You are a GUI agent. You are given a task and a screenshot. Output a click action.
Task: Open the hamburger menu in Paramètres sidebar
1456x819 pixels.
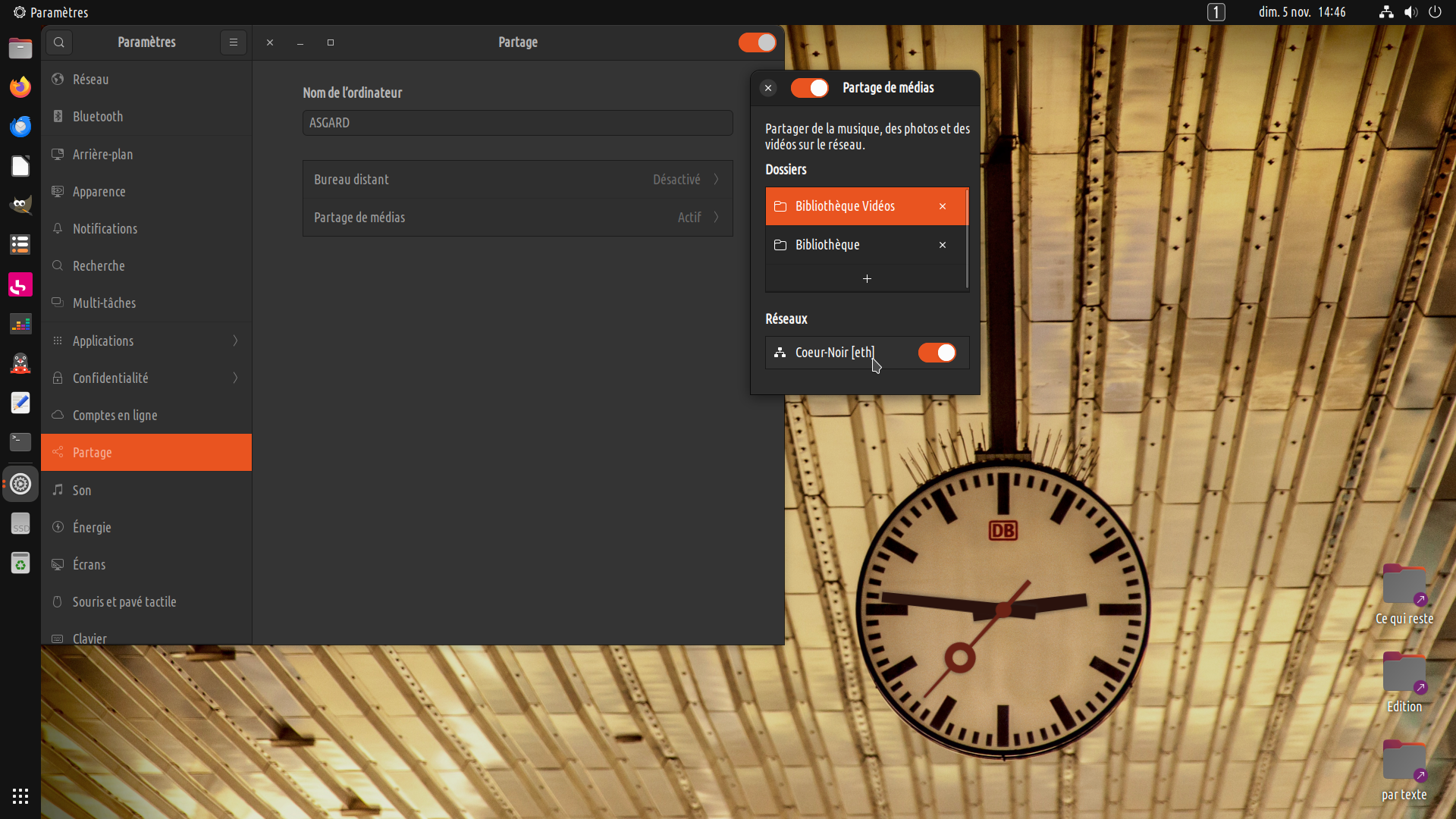[234, 42]
